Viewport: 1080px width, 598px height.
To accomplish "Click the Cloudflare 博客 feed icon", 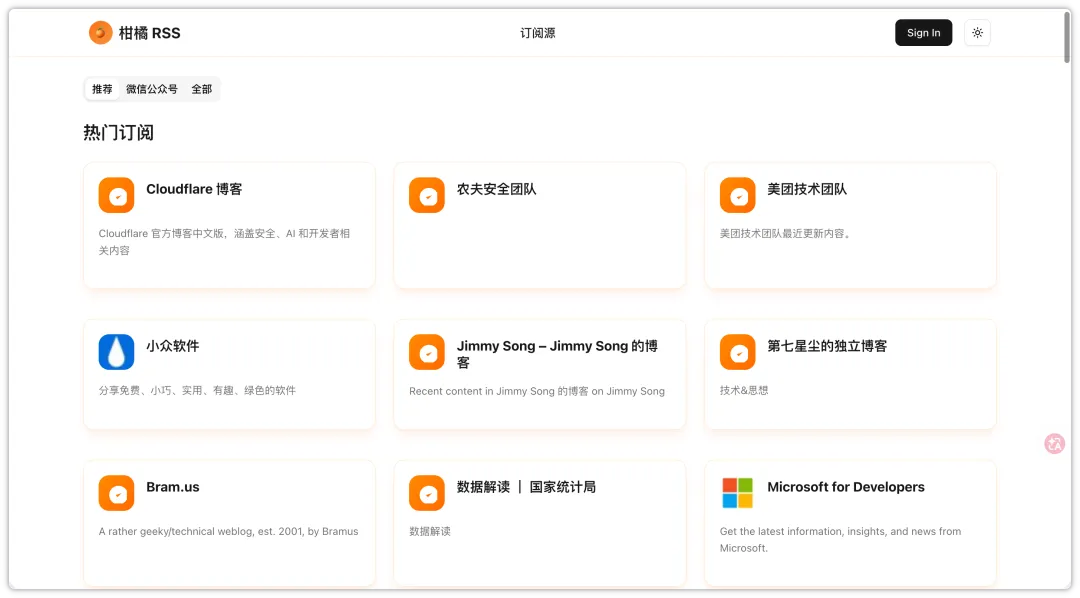I will [x=116, y=195].
